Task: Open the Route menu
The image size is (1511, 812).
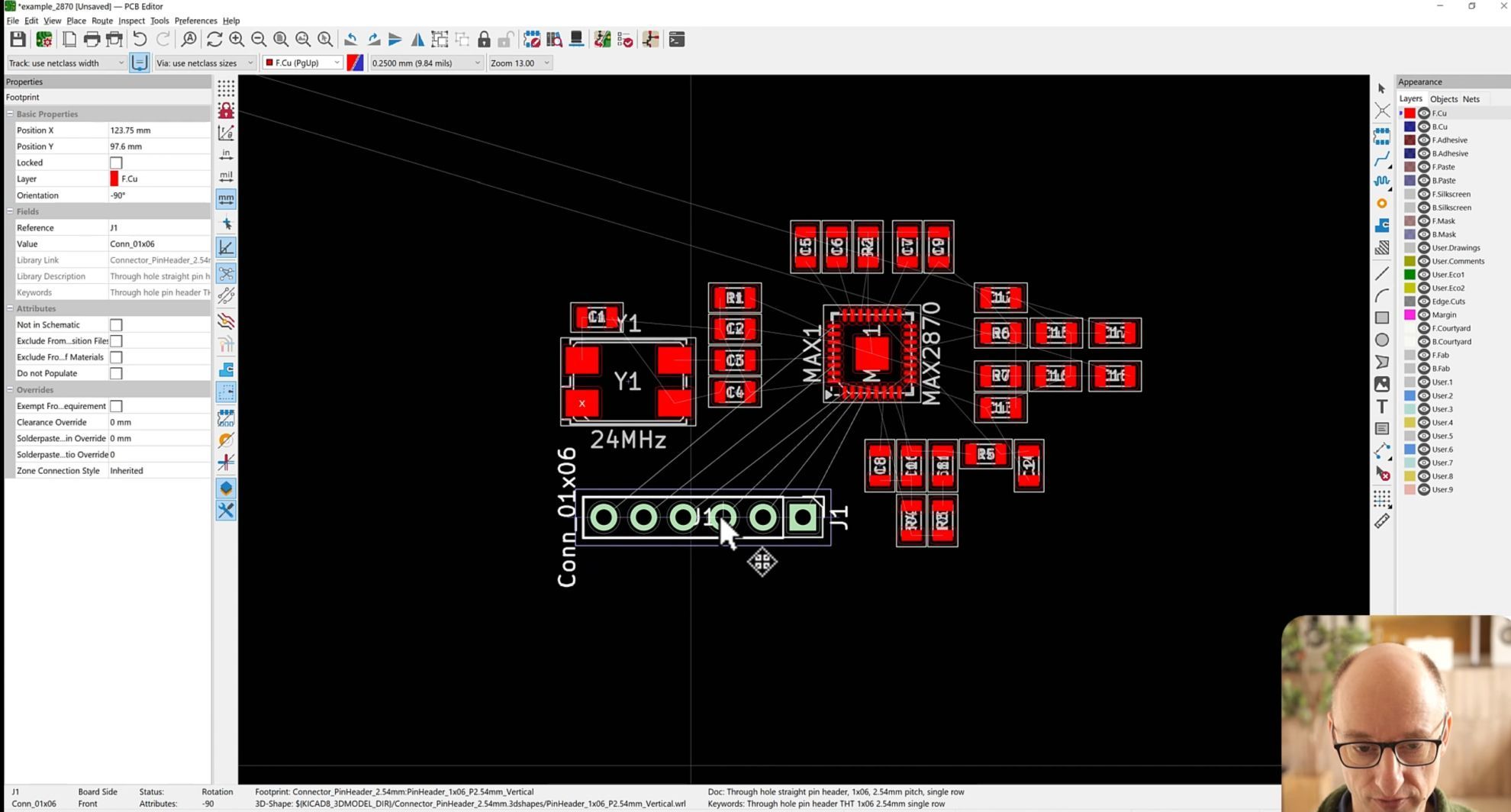Action: click(x=101, y=21)
